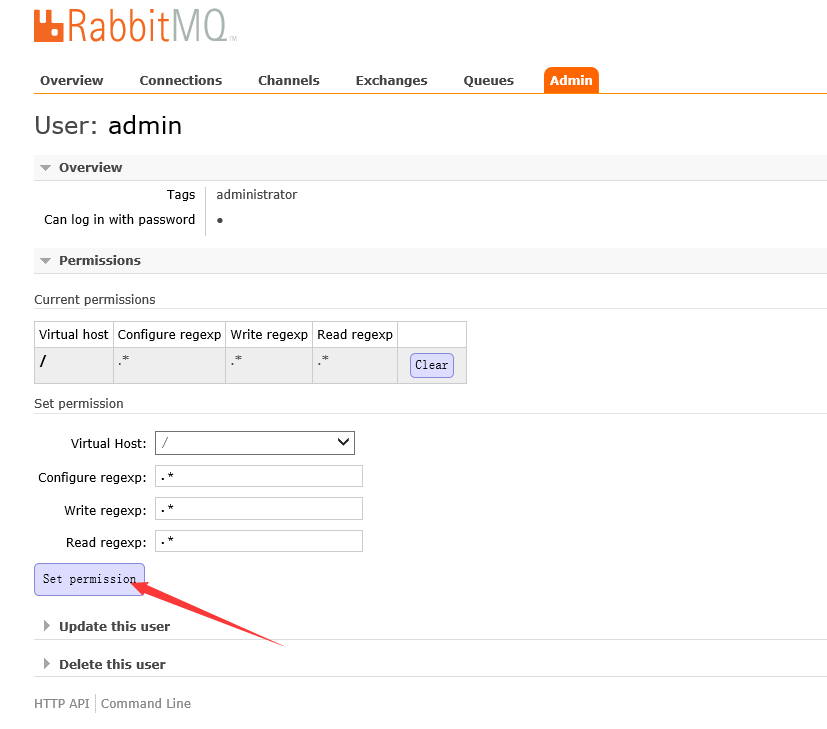Viewport: 827px width, 729px height.
Task: Focus the Read regexp input field
Action: coord(258,541)
